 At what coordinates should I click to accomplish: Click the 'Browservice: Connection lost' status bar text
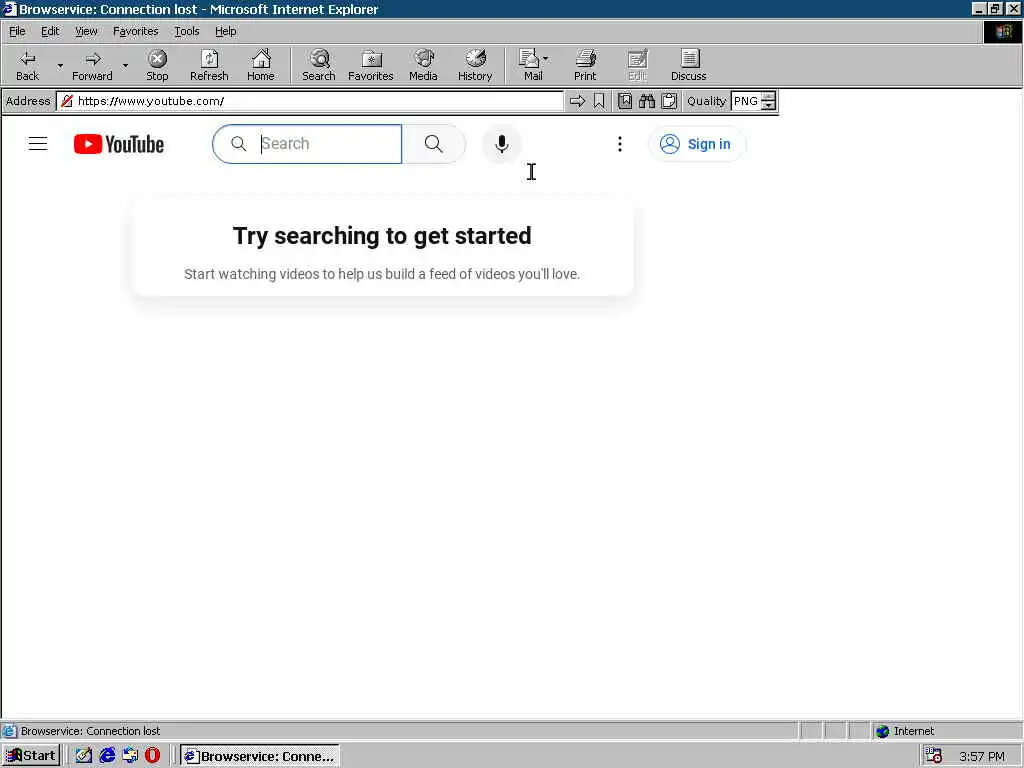point(90,731)
